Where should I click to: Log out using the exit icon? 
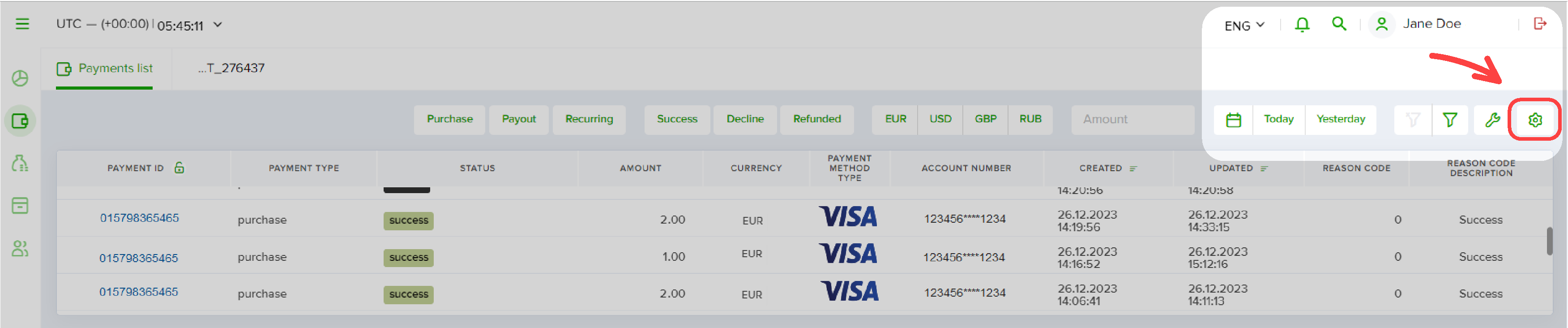(x=1539, y=24)
